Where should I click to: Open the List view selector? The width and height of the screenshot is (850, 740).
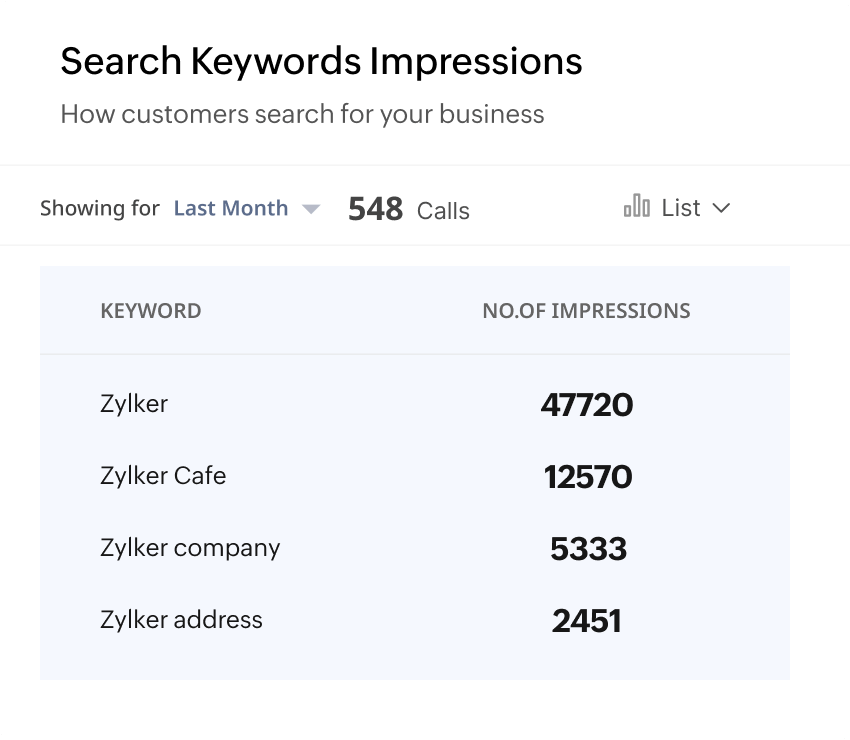[680, 207]
